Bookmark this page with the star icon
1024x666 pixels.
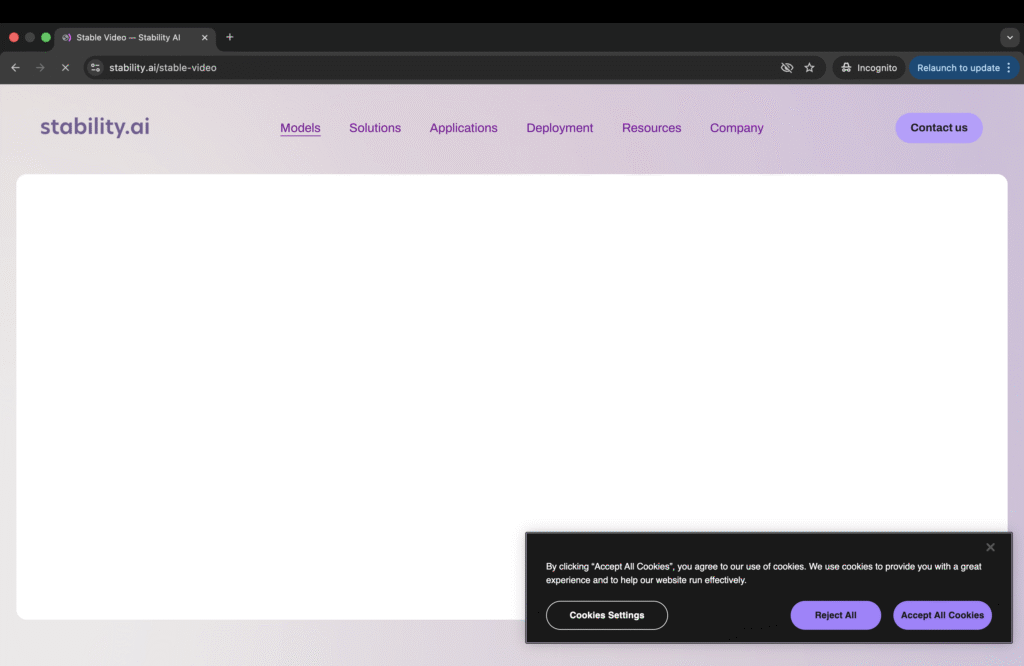tap(810, 68)
